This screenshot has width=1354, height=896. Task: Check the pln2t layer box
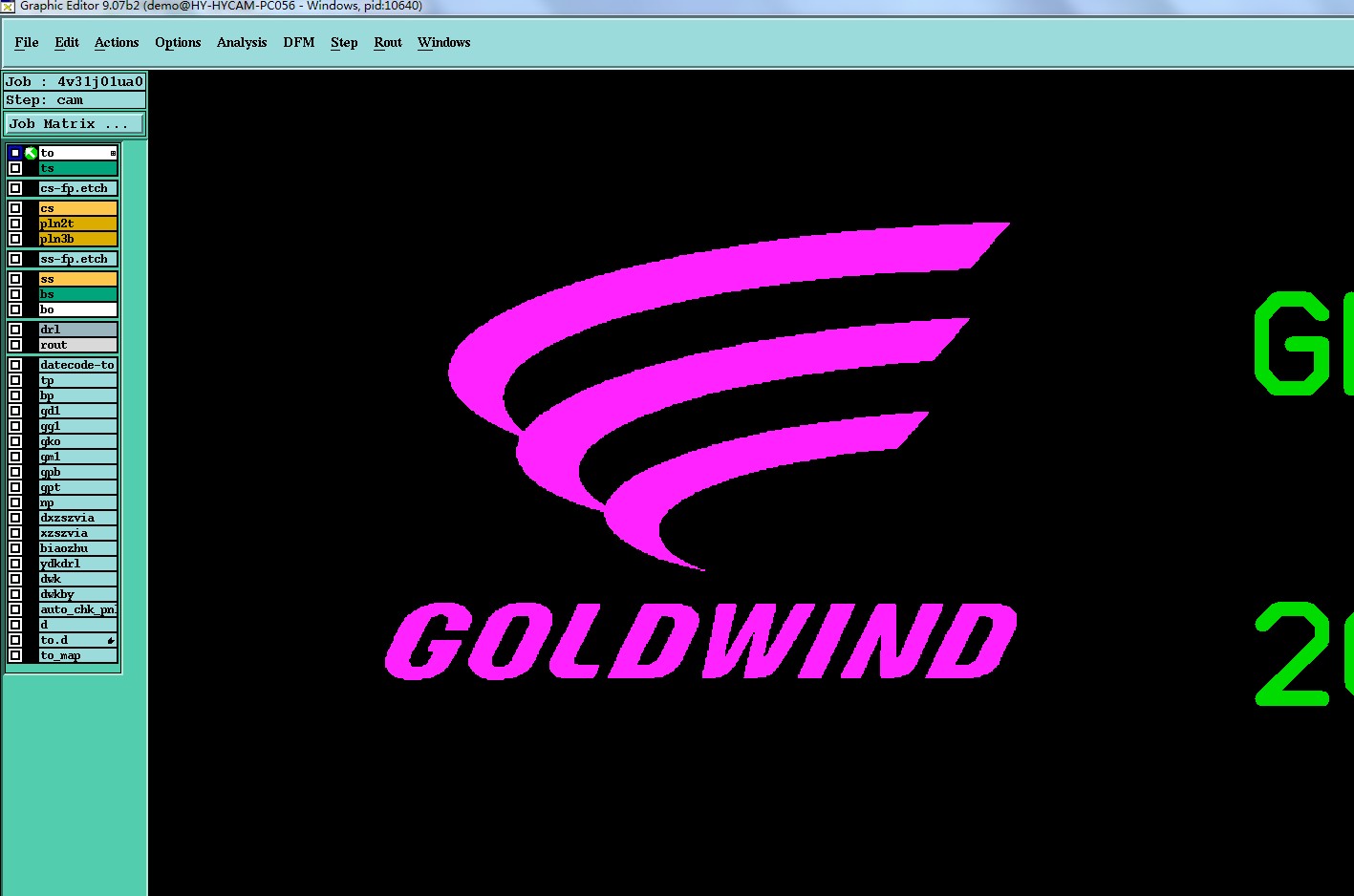point(15,224)
